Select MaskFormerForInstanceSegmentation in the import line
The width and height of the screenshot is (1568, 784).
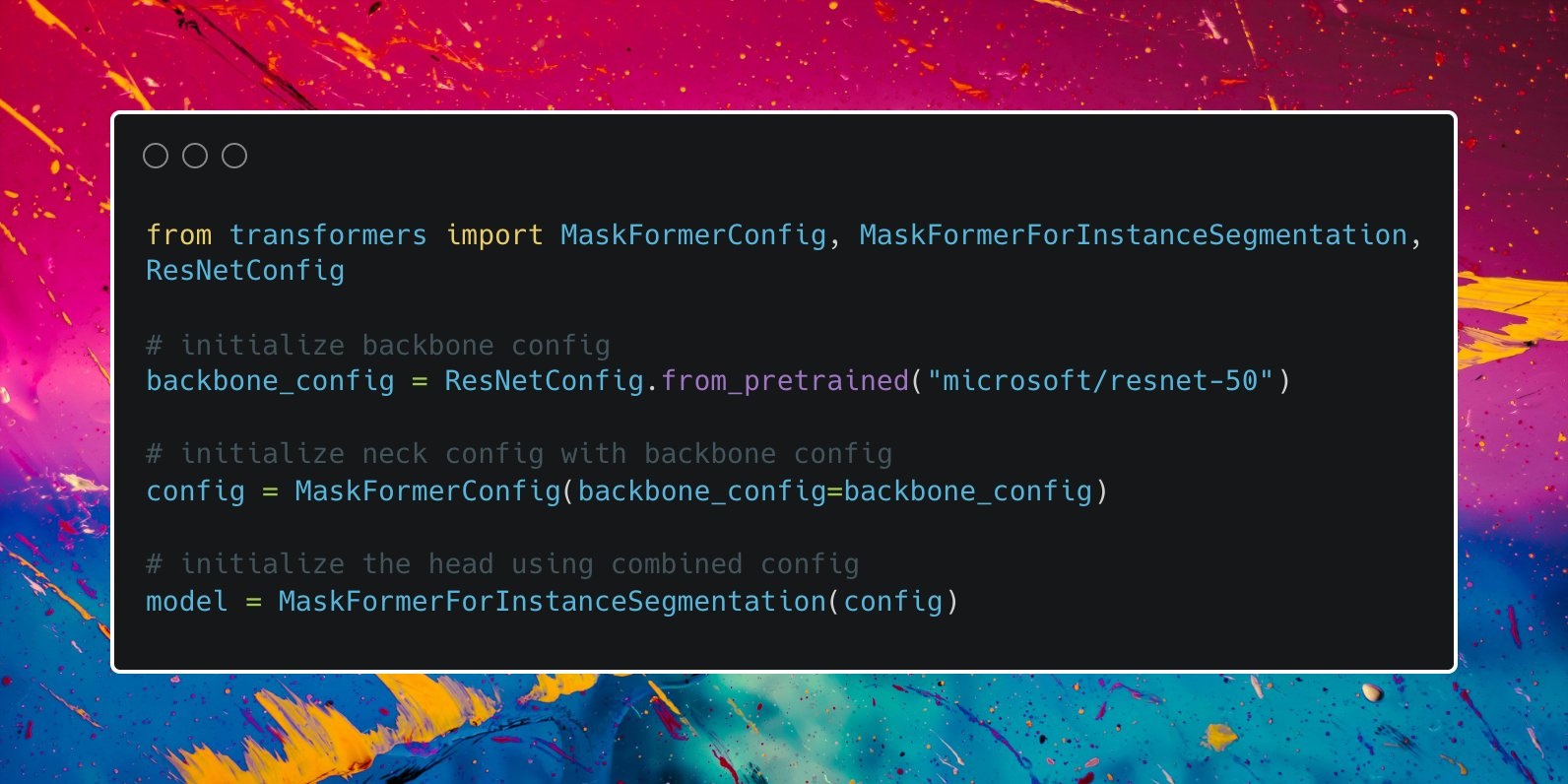coord(1133,235)
